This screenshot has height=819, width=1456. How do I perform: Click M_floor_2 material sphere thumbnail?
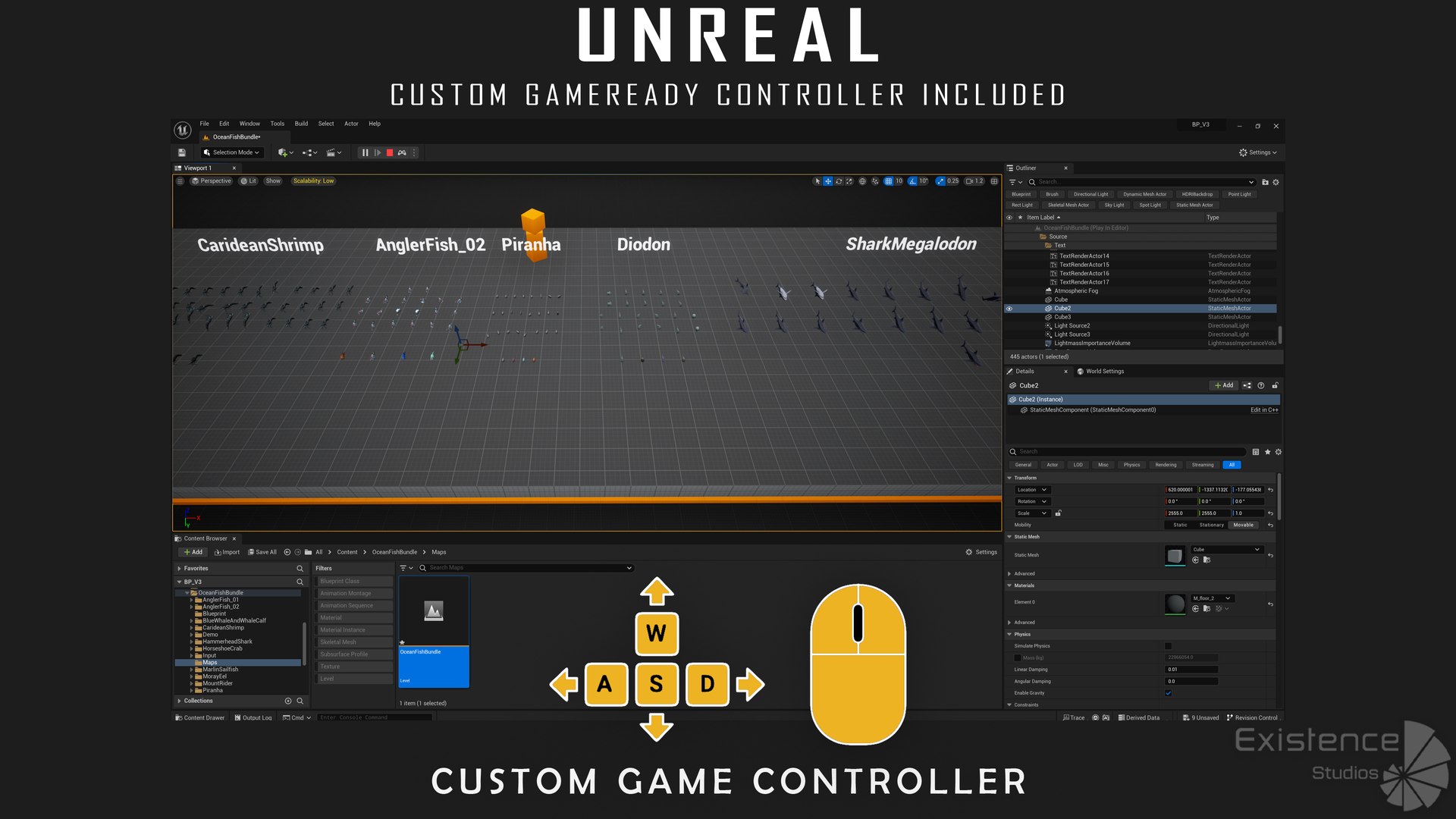coord(1175,604)
